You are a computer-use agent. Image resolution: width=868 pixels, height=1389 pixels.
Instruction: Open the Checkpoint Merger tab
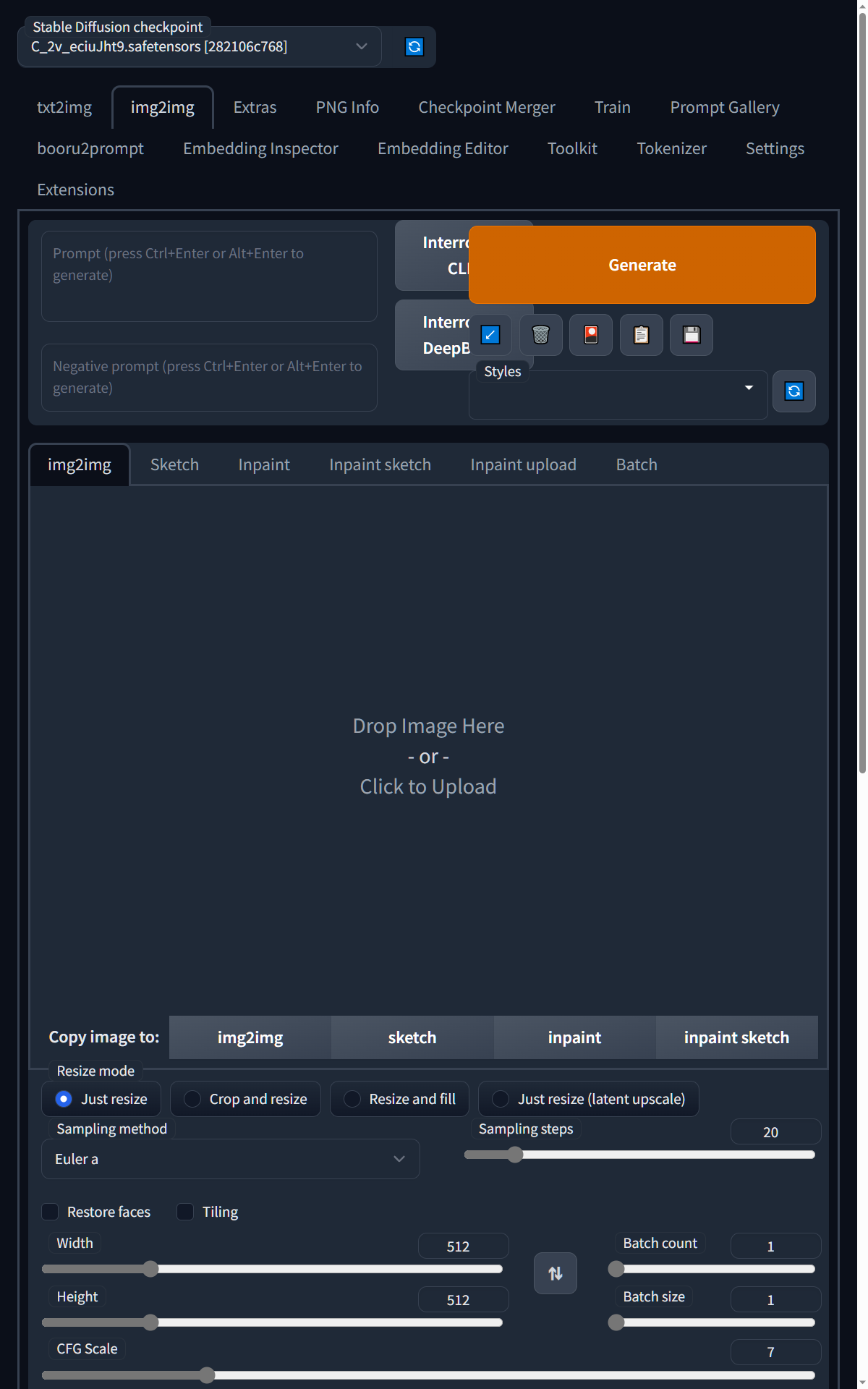(487, 107)
